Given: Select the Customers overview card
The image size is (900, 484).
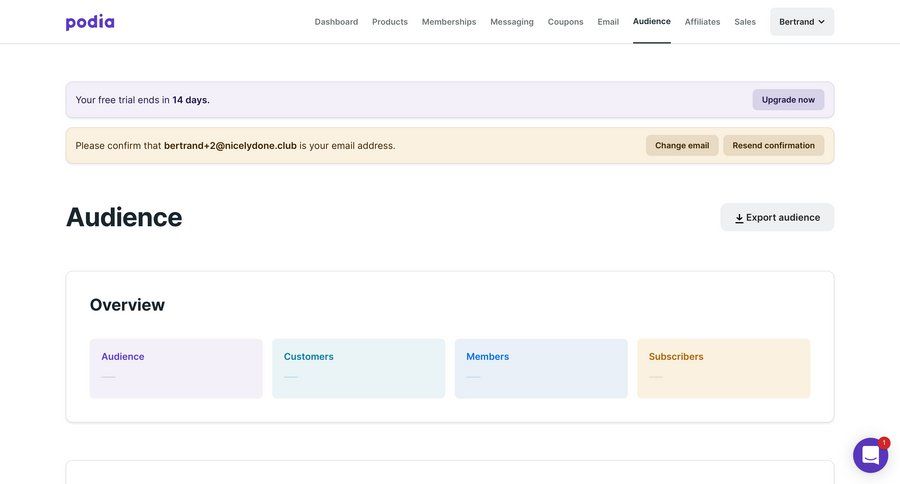Looking at the screenshot, I should (359, 369).
